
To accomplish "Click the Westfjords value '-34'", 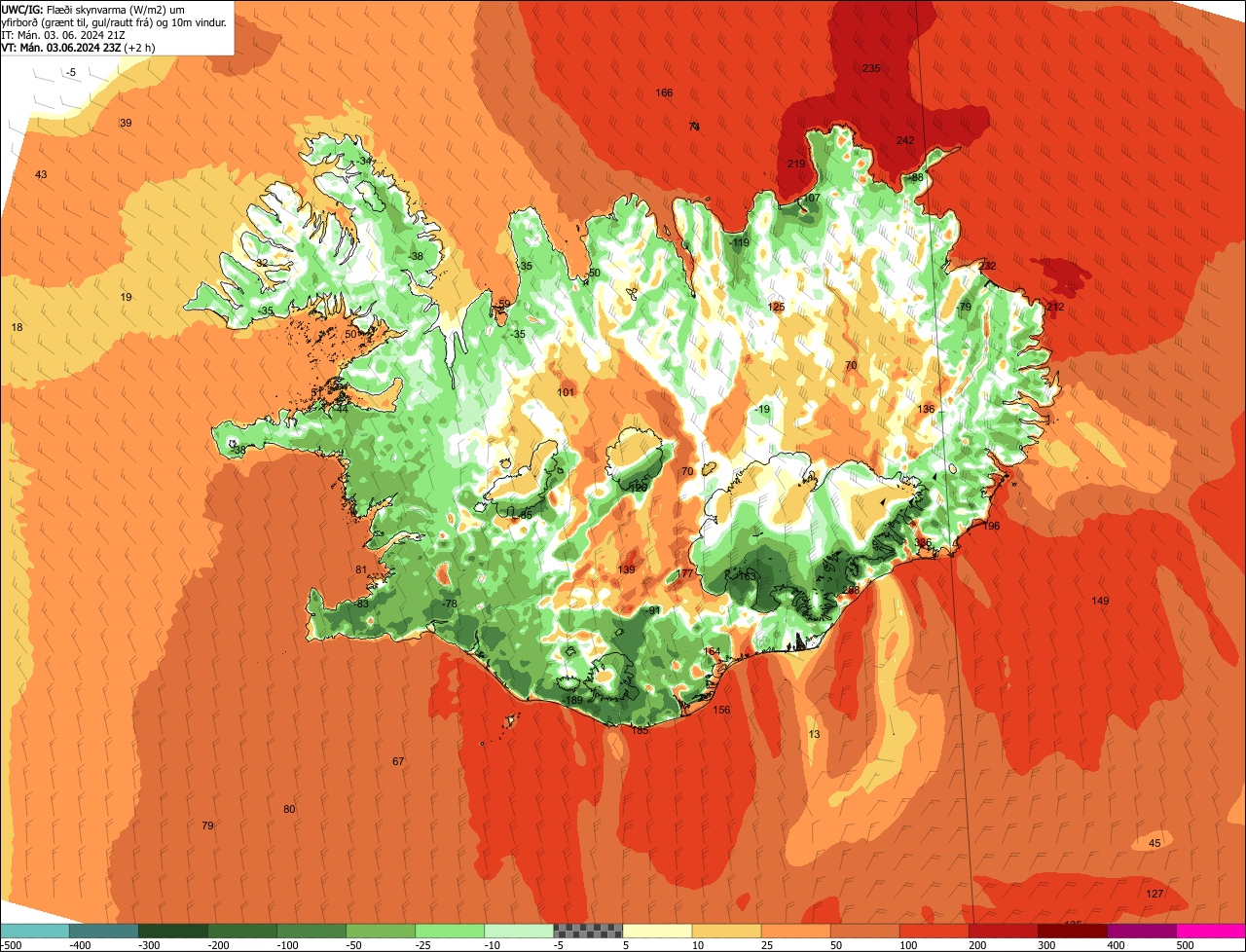I will pyautogui.click(x=363, y=161).
